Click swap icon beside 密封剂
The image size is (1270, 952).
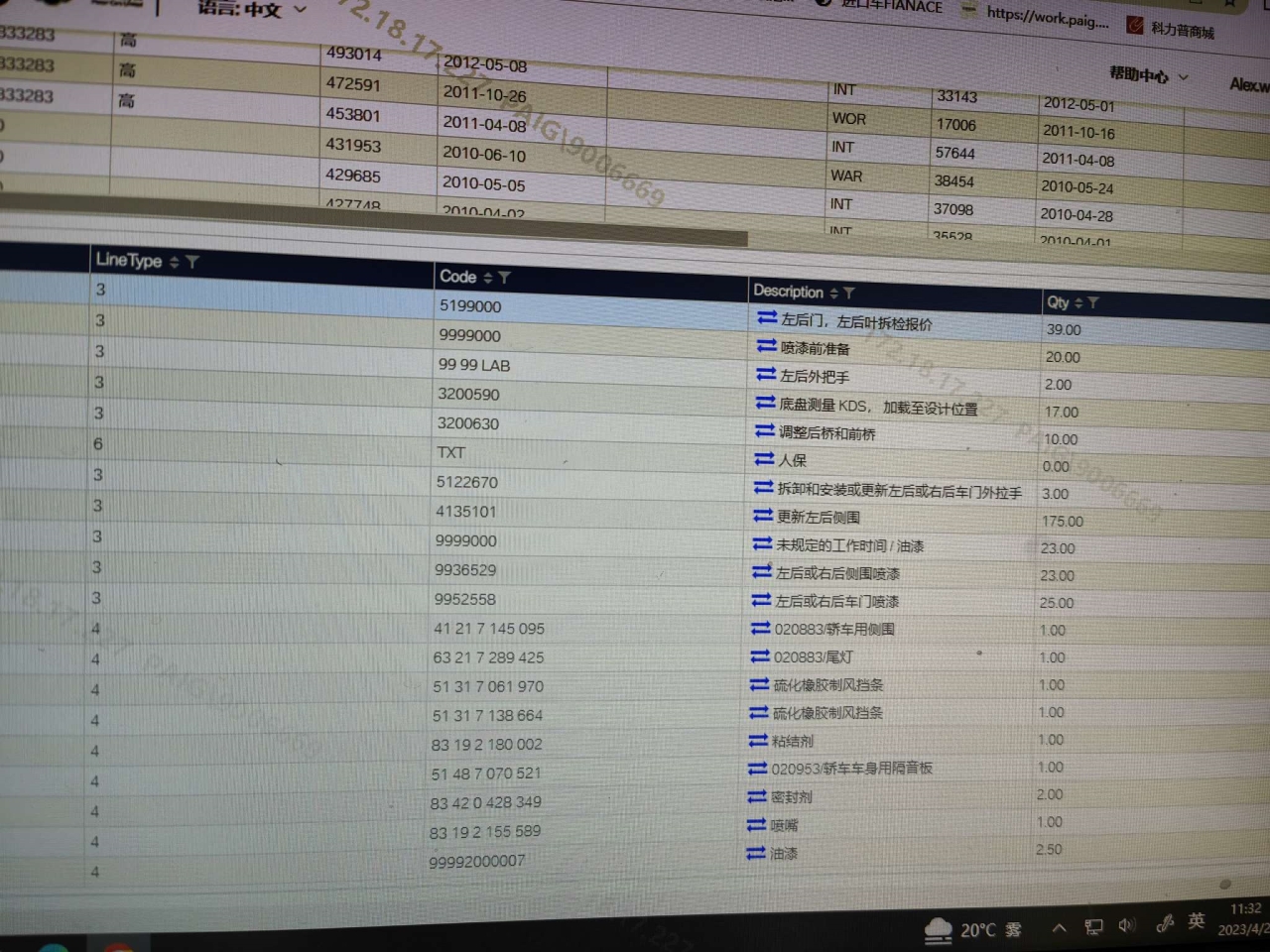(757, 796)
